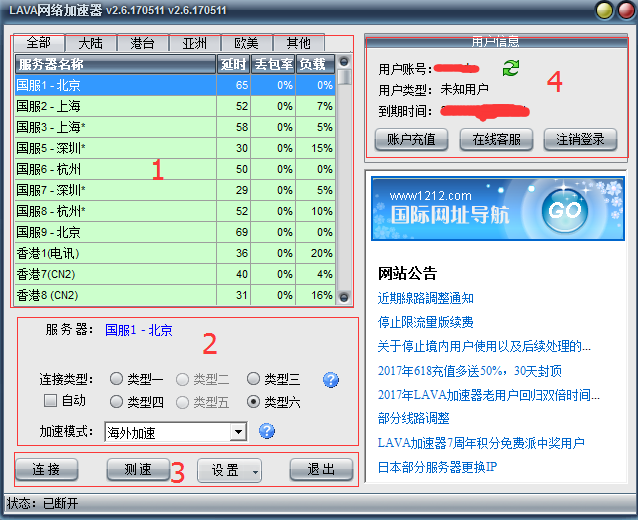Open announcement 关于停止境内用户使用以及后续处理的
This screenshot has width=638, height=520.
[x=484, y=346]
